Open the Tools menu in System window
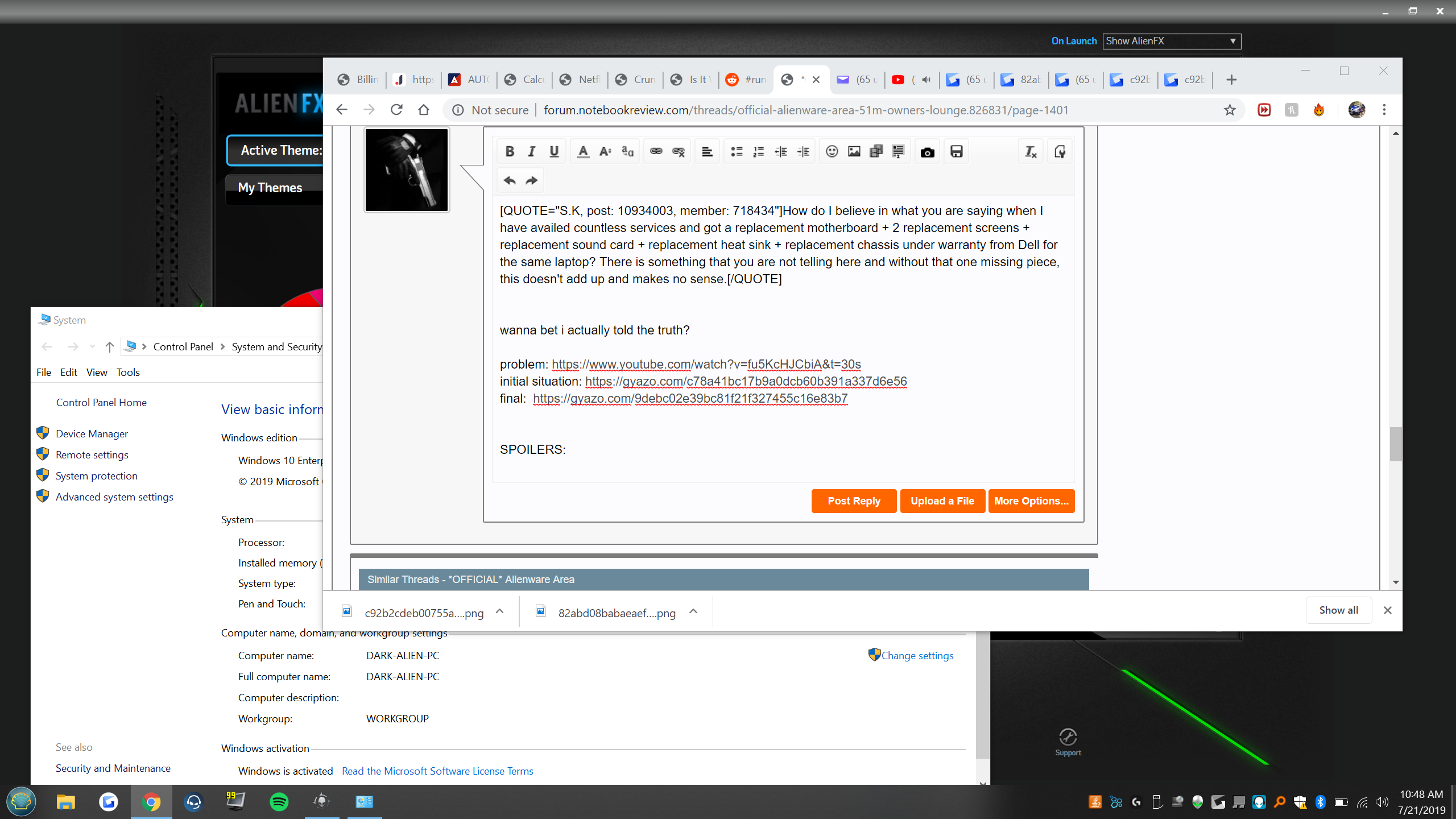The image size is (1456, 819). [128, 372]
